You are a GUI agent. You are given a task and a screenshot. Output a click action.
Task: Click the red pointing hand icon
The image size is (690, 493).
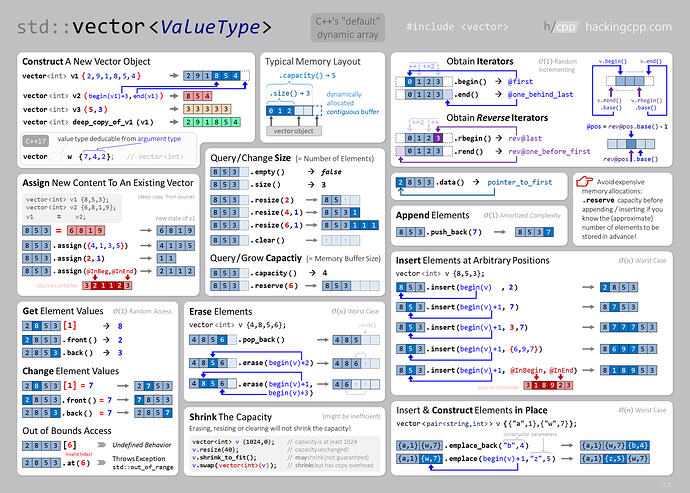pyautogui.click(x=584, y=180)
